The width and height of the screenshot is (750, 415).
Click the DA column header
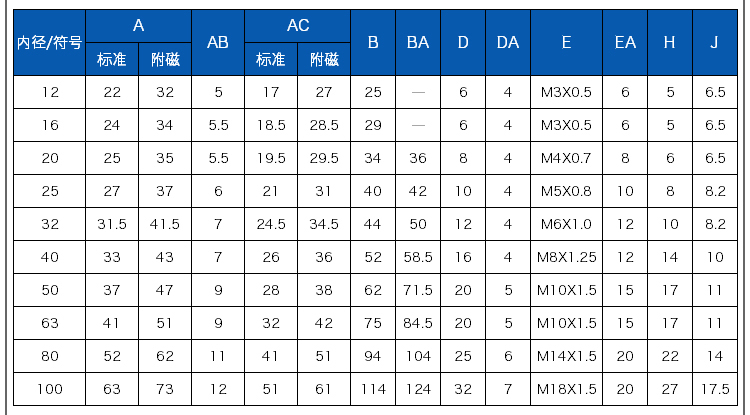[x=508, y=42]
